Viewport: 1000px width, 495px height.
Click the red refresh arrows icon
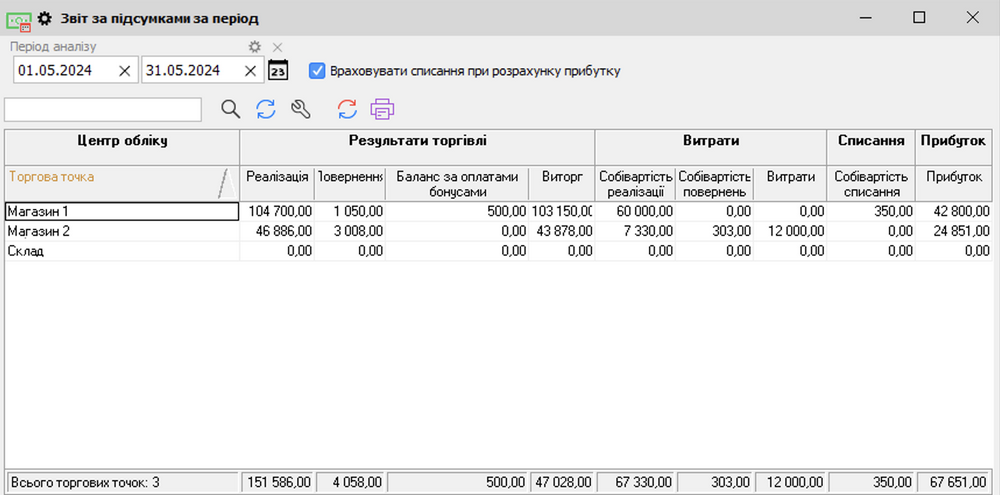[346, 109]
